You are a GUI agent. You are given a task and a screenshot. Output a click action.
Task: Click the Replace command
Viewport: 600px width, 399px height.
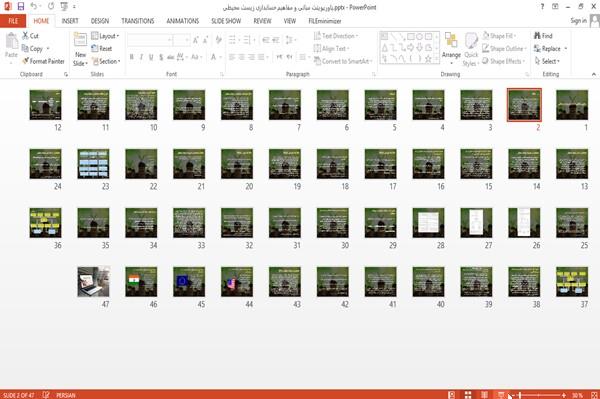click(x=548, y=49)
